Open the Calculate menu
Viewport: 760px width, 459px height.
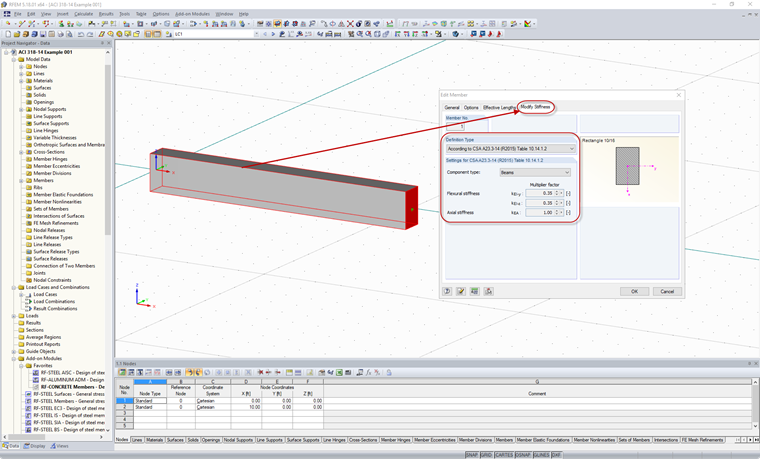(83, 14)
